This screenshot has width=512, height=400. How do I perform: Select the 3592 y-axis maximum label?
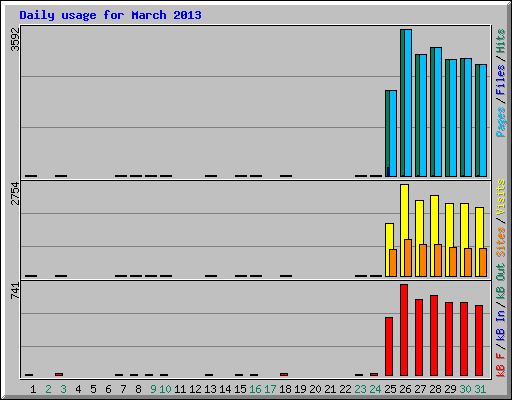15,40
